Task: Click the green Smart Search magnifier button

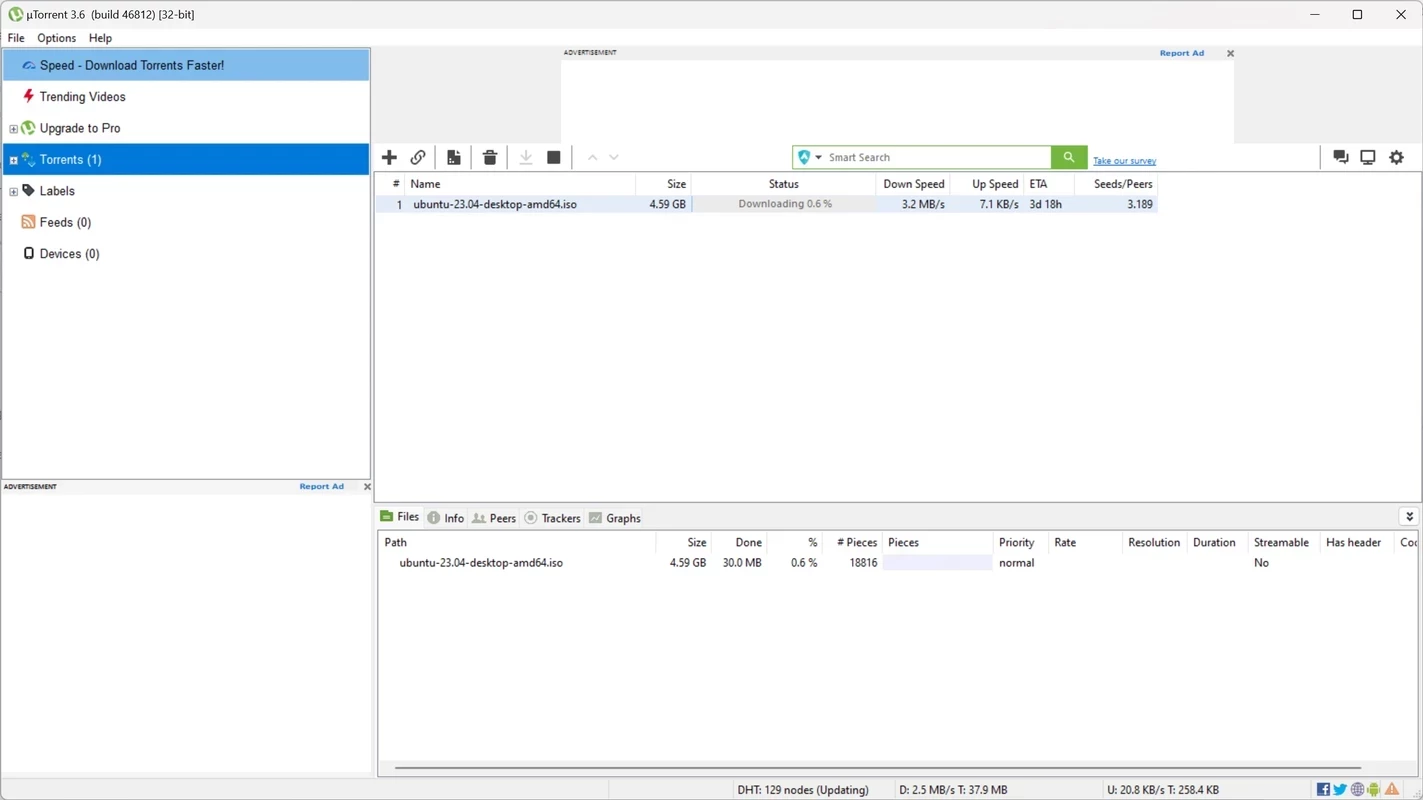Action: tap(1069, 157)
